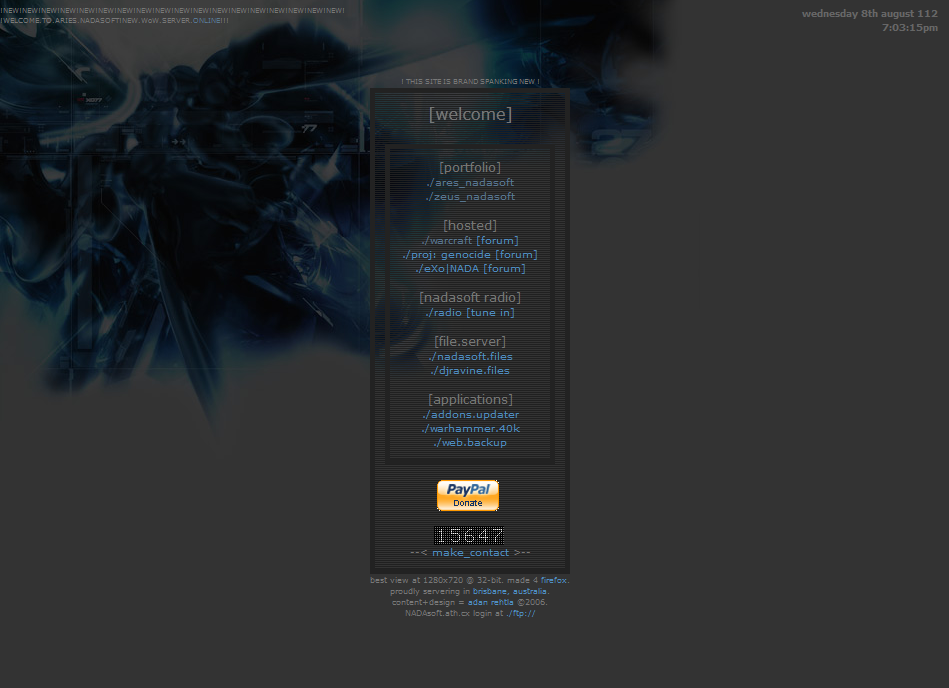Image resolution: width=949 pixels, height=688 pixels.
Task: Open the ./djravine.files link
Action: [470, 370]
